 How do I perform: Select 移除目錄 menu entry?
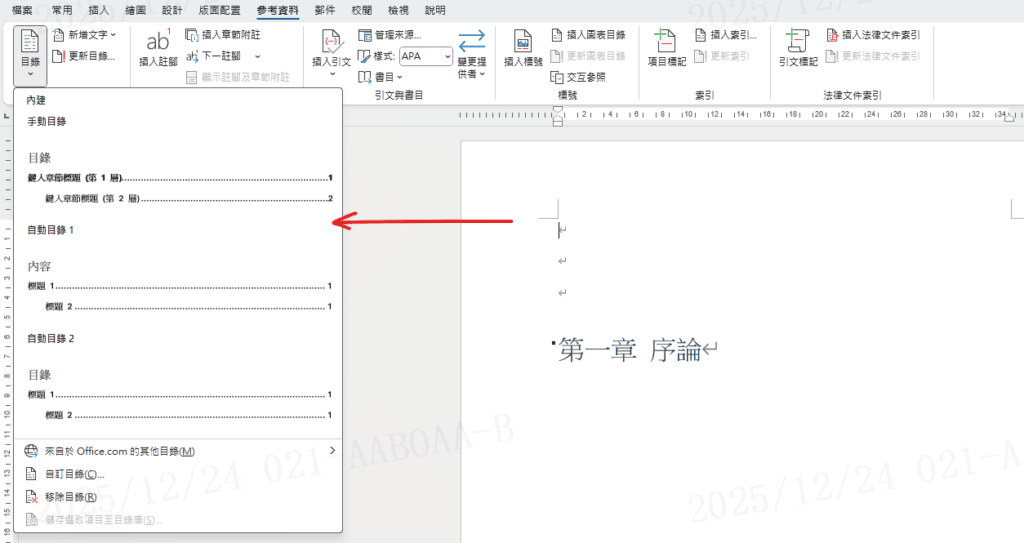[71, 497]
